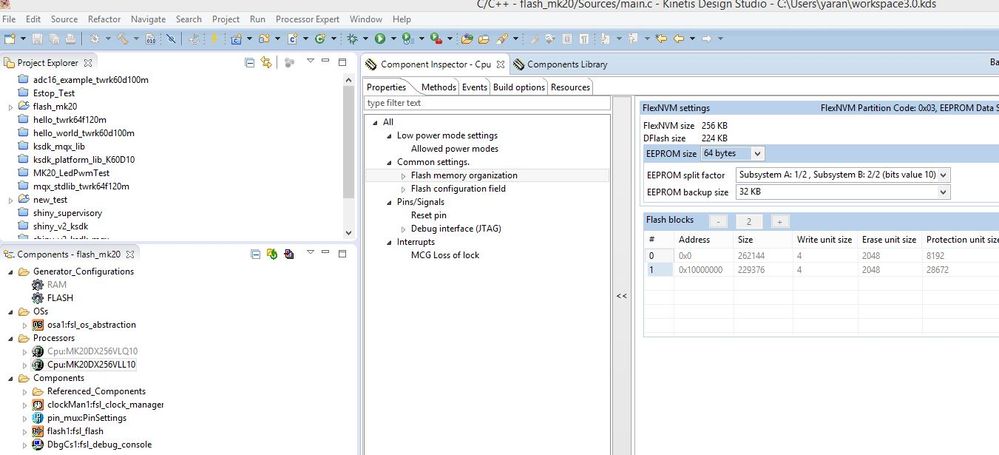Click the 262144 size cell
Image resolution: width=999 pixels, height=455 pixels.
763,256
